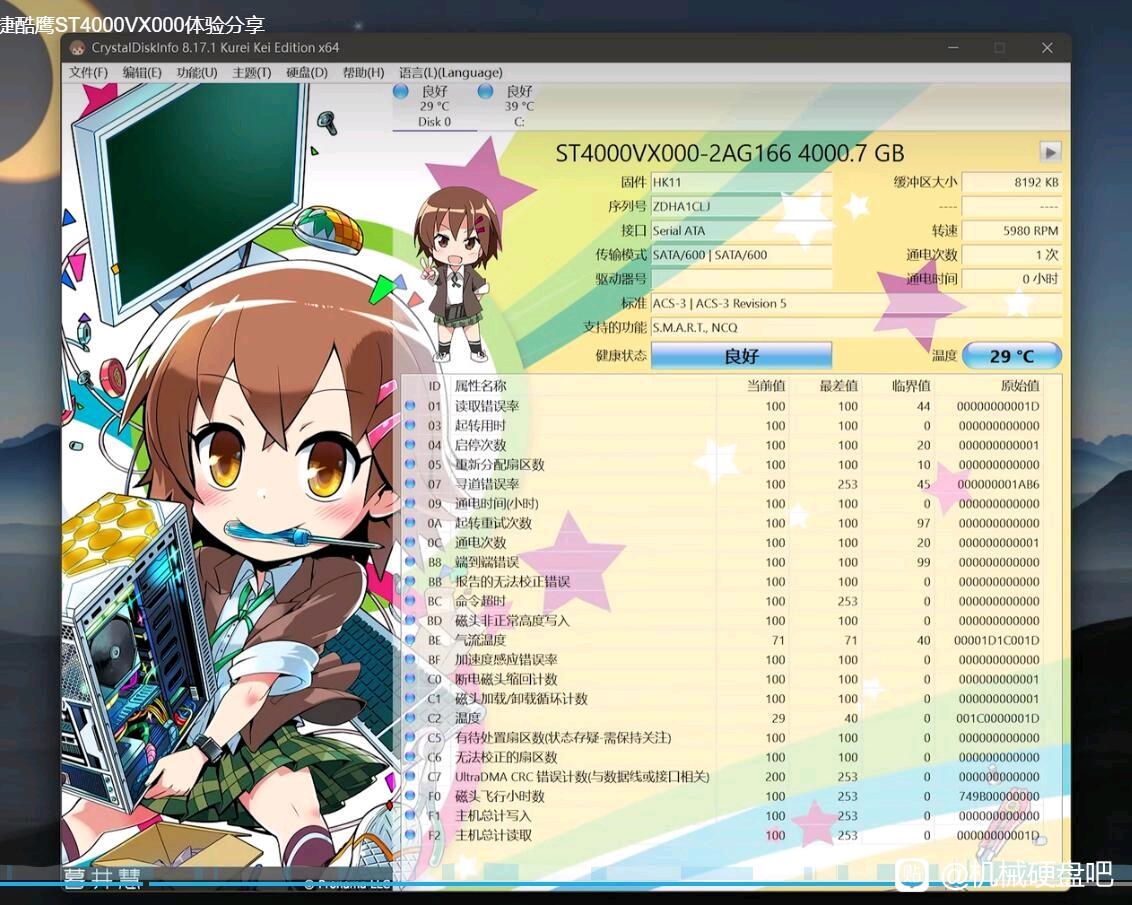1132x905 pixels.
Task: Click status dot for 主机总计写入 row
Action: (410, 816)
